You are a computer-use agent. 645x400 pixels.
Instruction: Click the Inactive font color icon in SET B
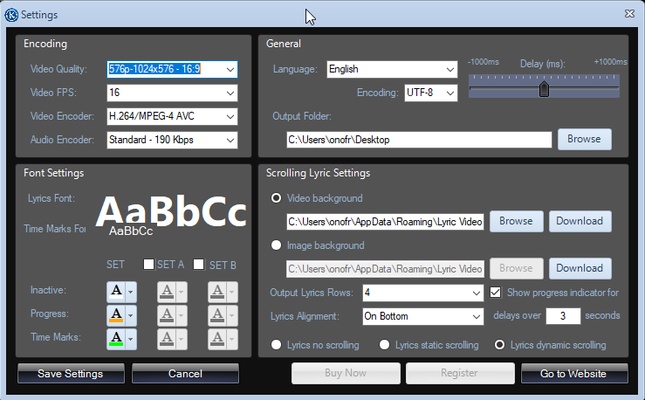pyautogui.click(x=218, y=291)
